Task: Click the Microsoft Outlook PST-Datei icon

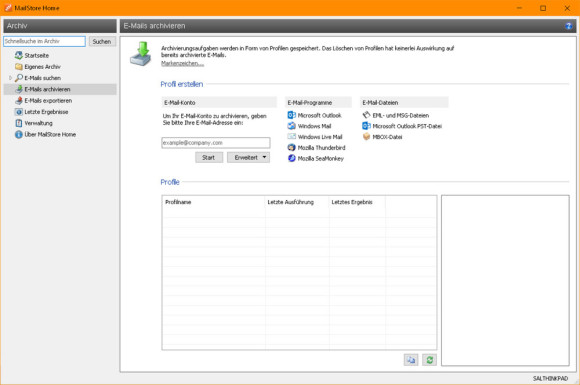Action: point(366,126)
